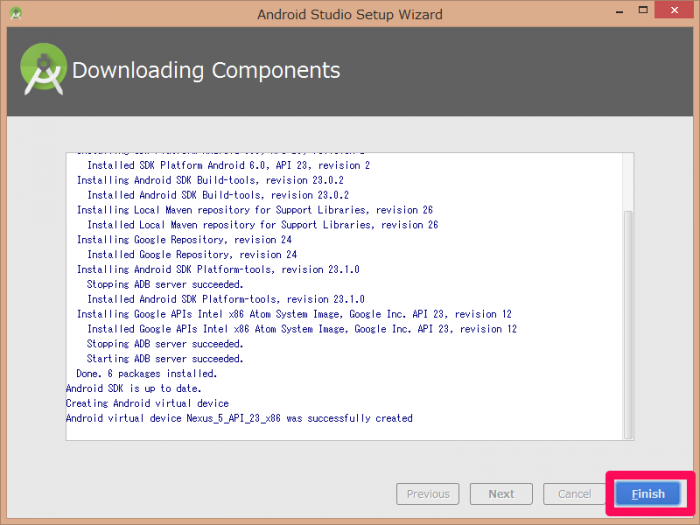The height and width of the screenshot is (525, 700).
Task: Click 'Installing Google Repository, revision 24' line
Action: 184,240
